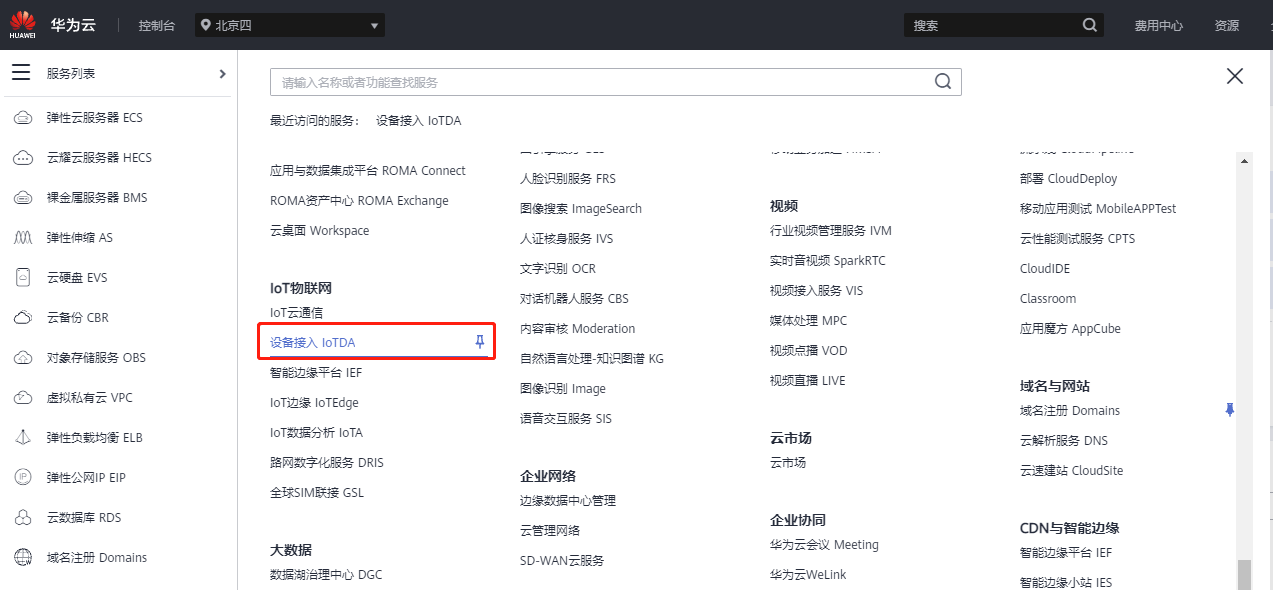The height and width of the screenshot is (590, 1273).
Task: Unpin 设备接入 IoTDA with the pin icon
Action: click(x=480, y=342)
